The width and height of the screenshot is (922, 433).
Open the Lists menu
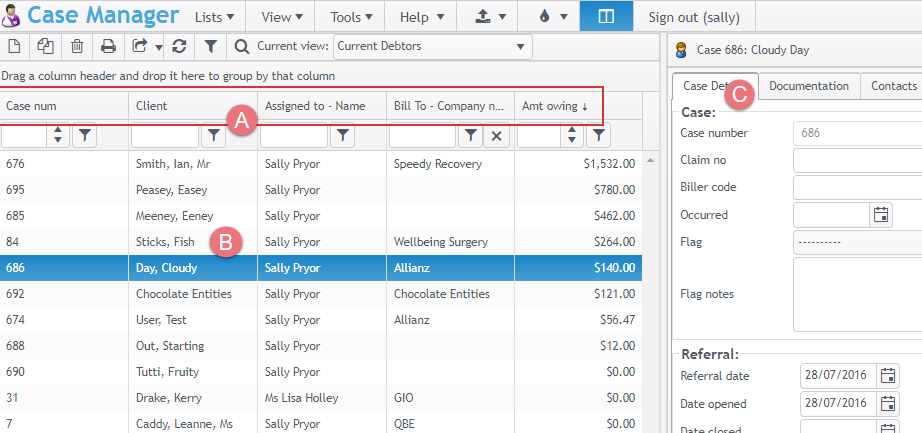pyautogui.click(x=215, y=16)
